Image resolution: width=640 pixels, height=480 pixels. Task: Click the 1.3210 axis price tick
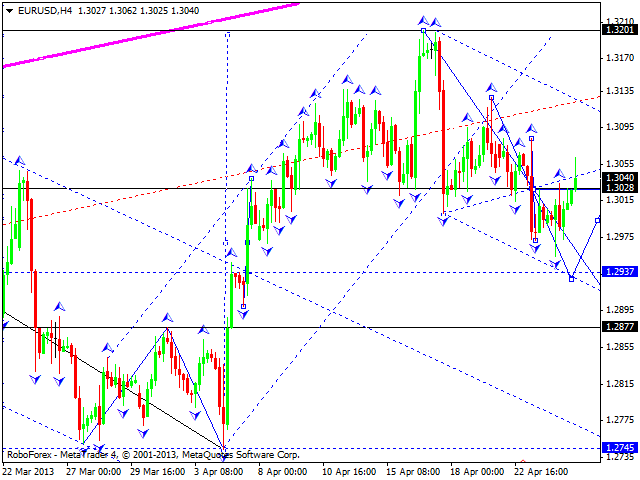tap(619, 19)
